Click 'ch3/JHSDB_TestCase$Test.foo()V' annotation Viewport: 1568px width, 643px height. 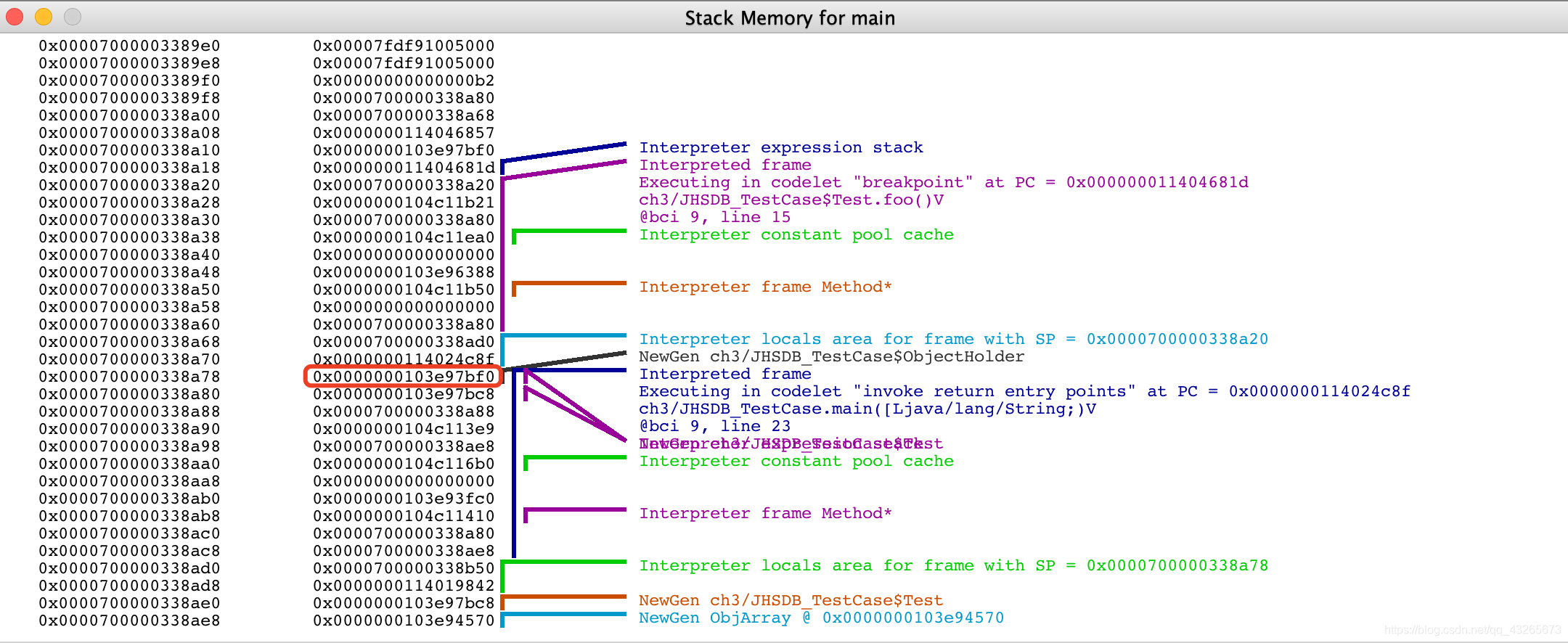(x=791, y=200)
